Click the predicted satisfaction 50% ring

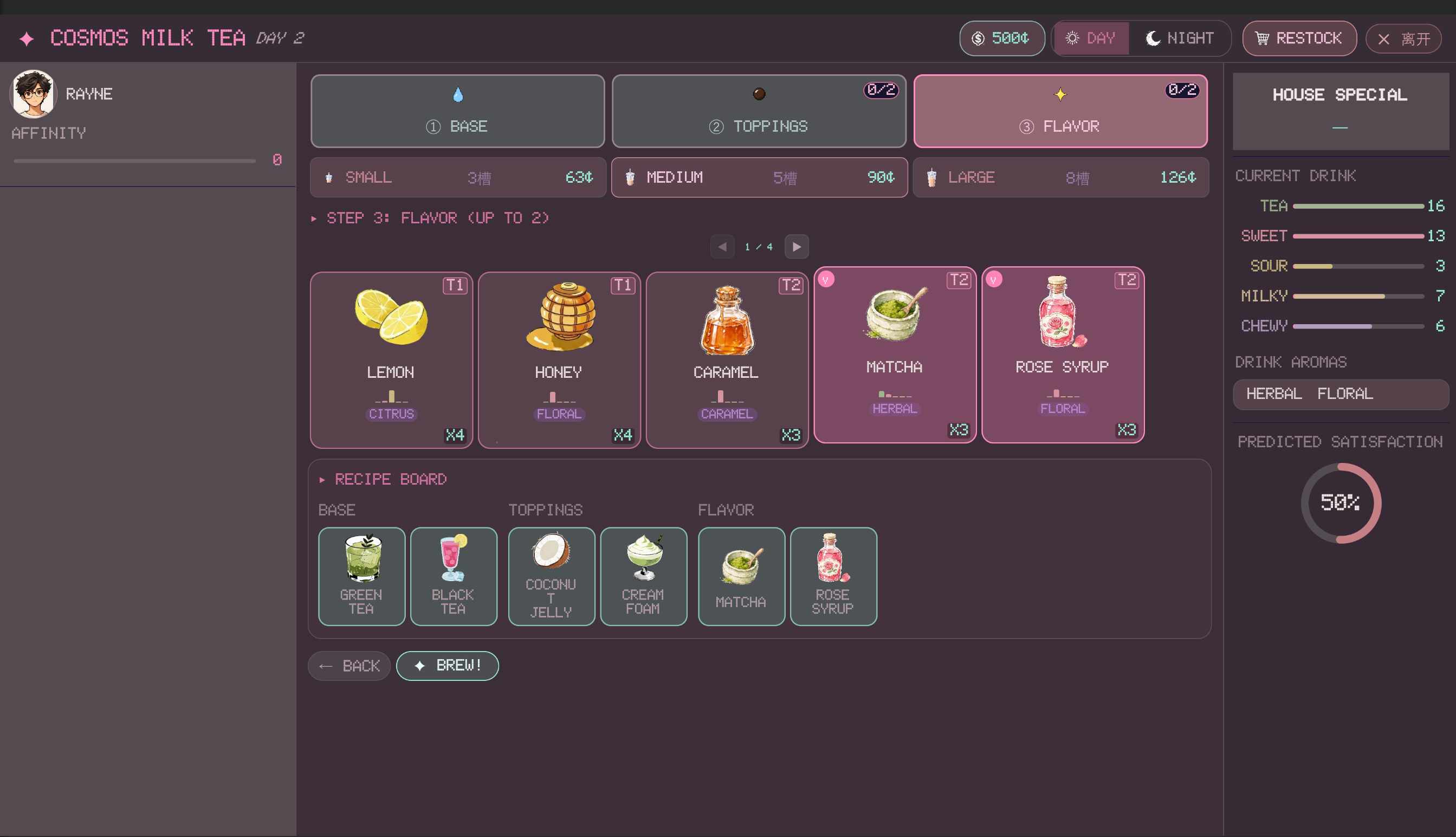(x=1341, y=503)
